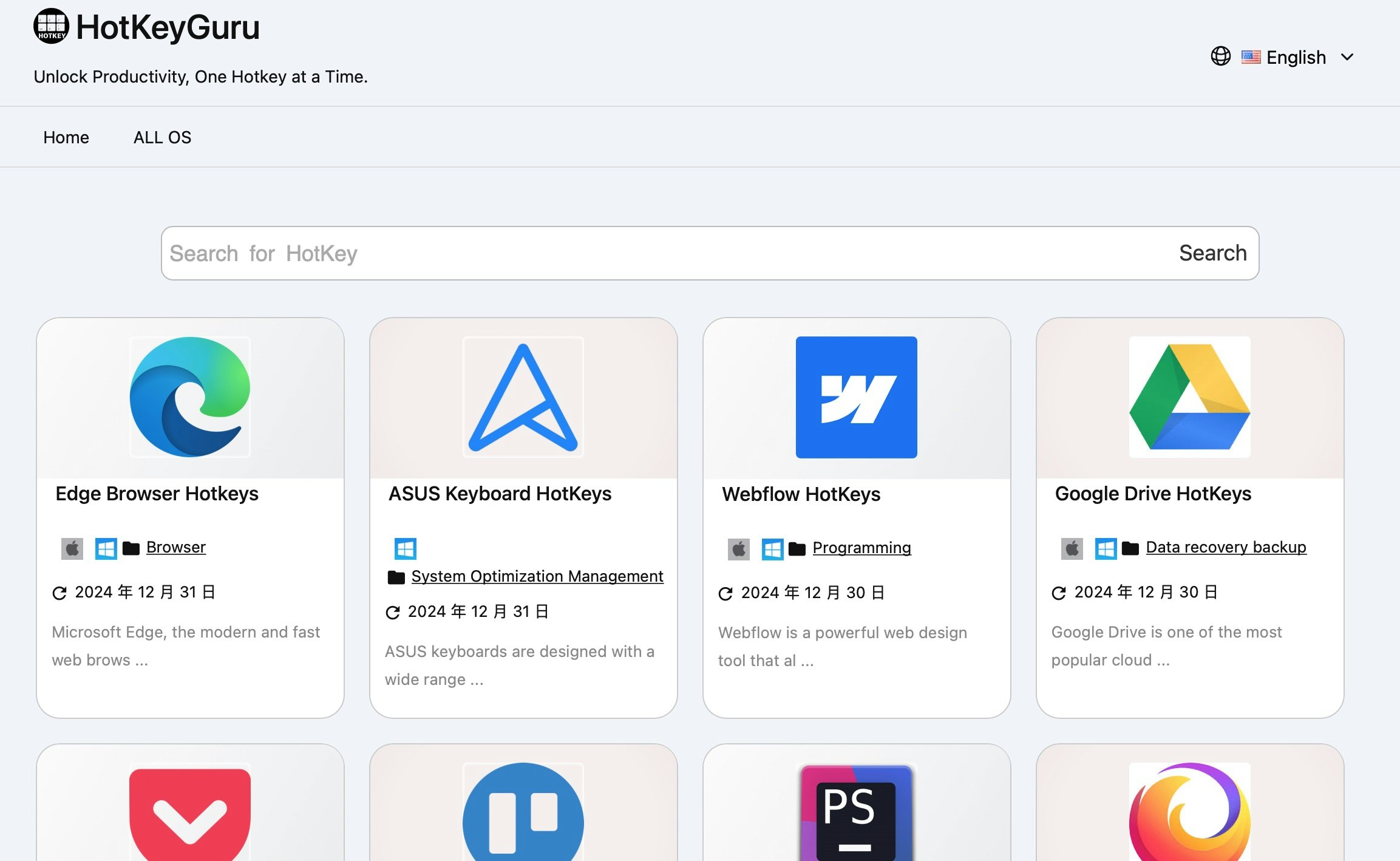The height and width of the screenshot is (861, 1400).
Task: Click the US flag icon
Action: pyautogui.click(x=1251, y=57)
